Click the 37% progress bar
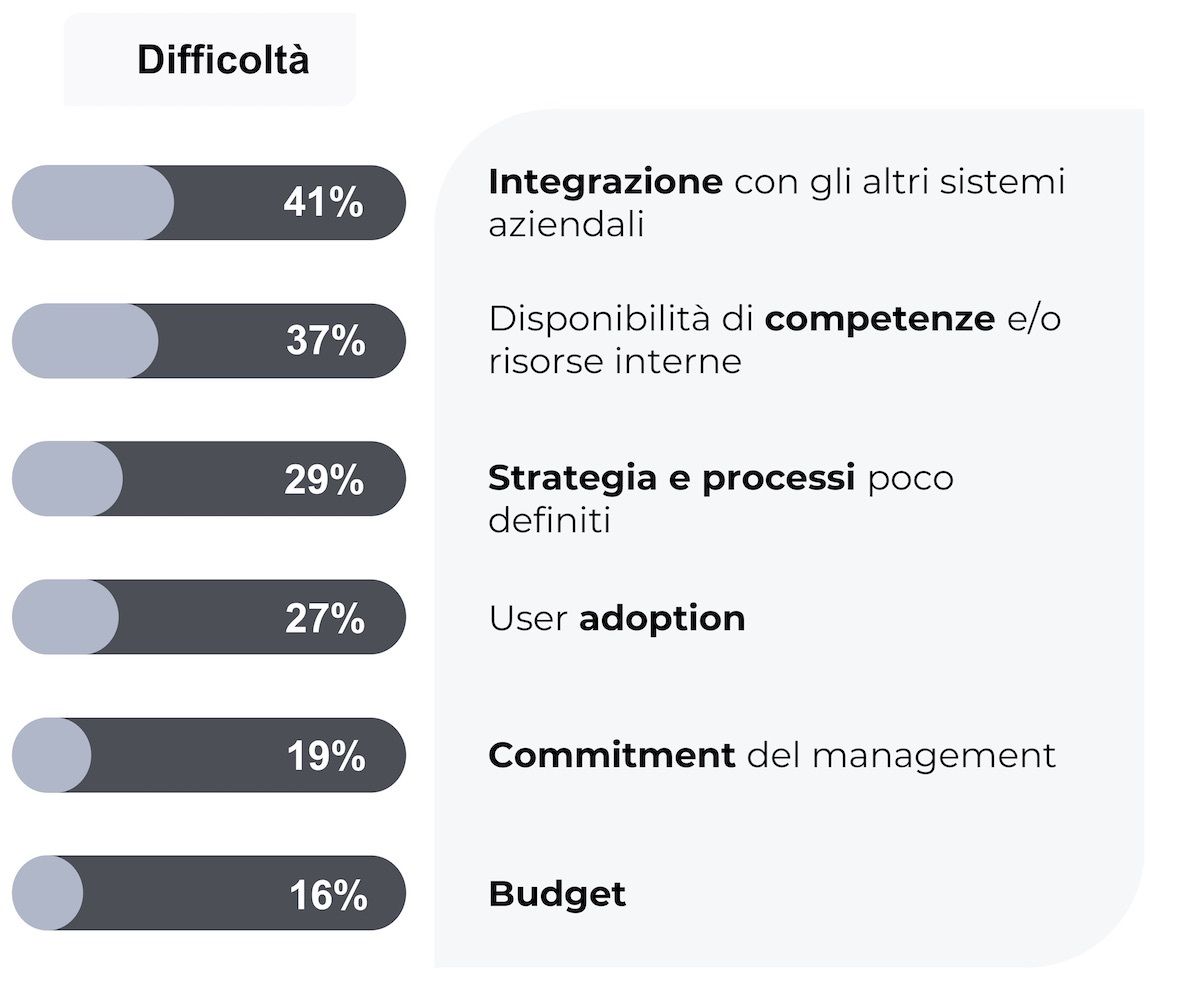Viewport: 1200px width, 985px height. click(209, 341)
